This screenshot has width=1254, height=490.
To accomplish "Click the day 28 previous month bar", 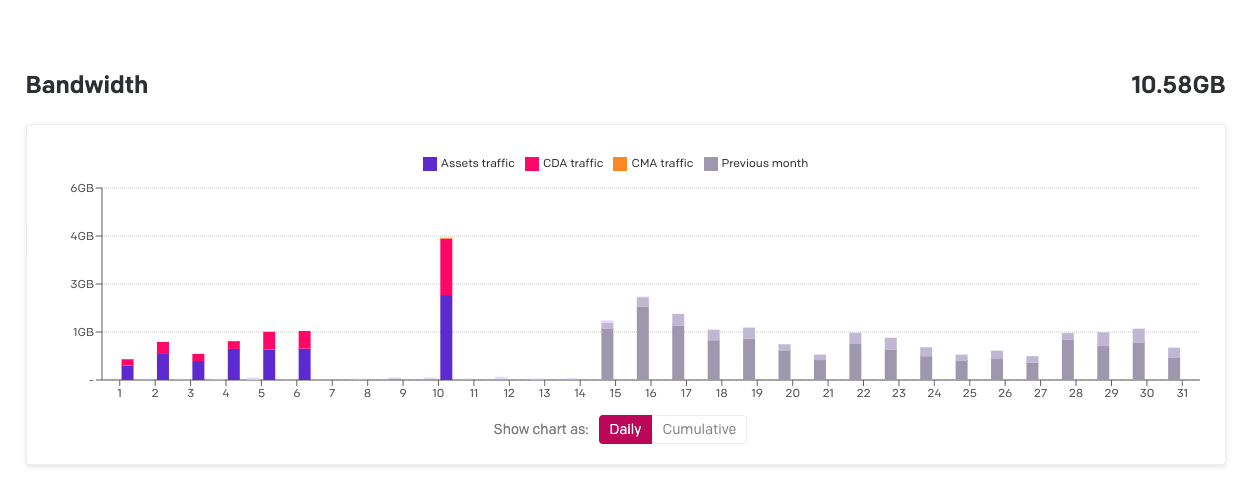I will [1068, 359].
